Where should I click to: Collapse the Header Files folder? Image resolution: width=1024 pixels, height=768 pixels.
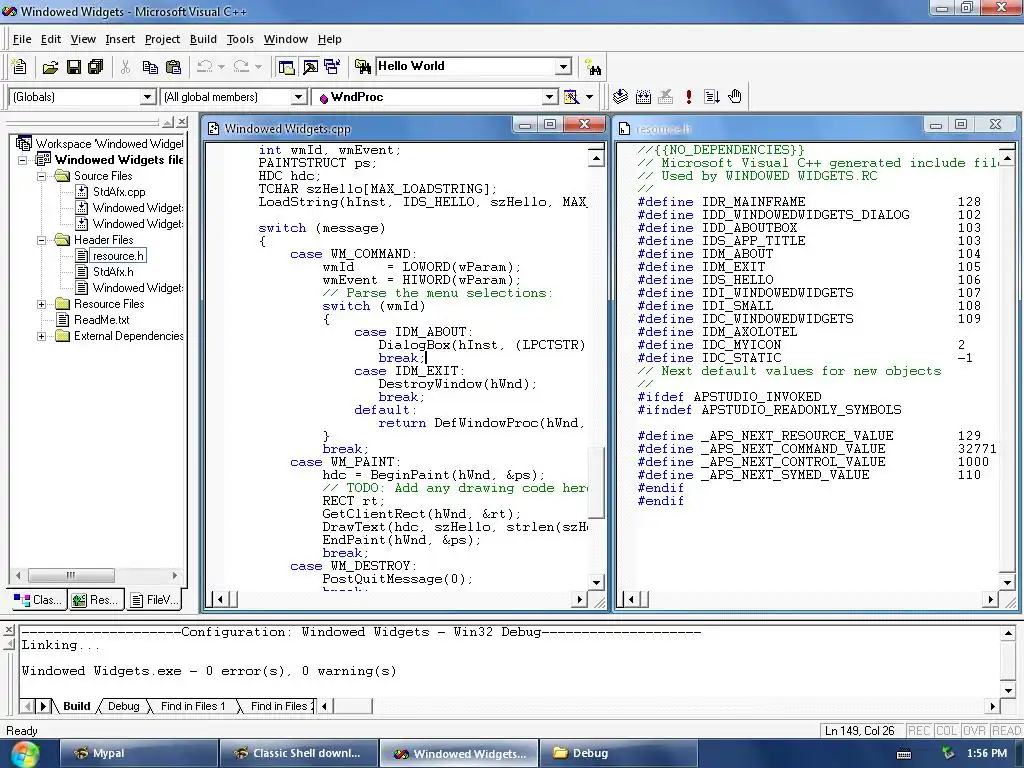click(x=41, y=240)
